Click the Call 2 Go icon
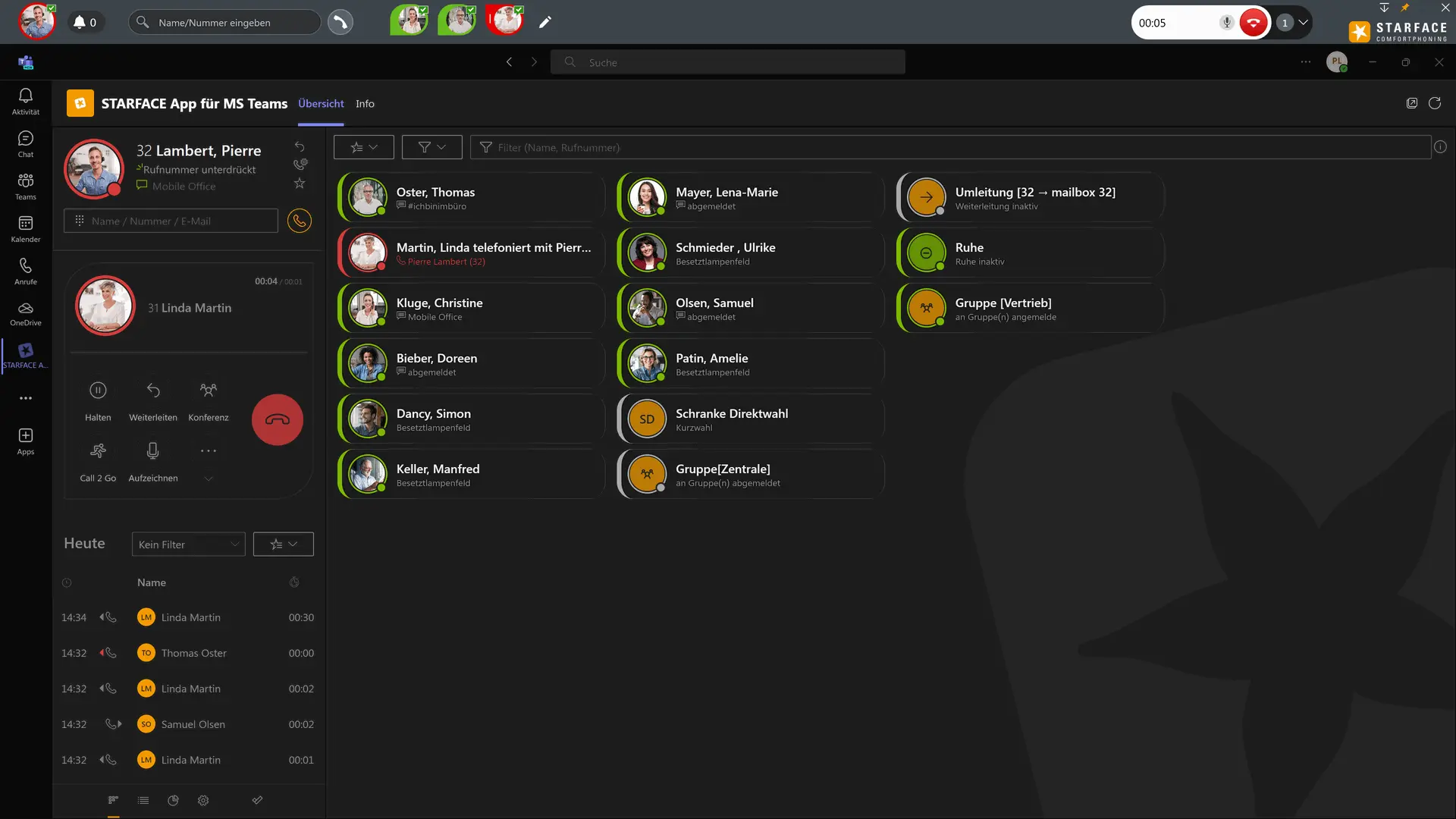1456x819 pixels. pyautogui.click(x=98, y=451)
